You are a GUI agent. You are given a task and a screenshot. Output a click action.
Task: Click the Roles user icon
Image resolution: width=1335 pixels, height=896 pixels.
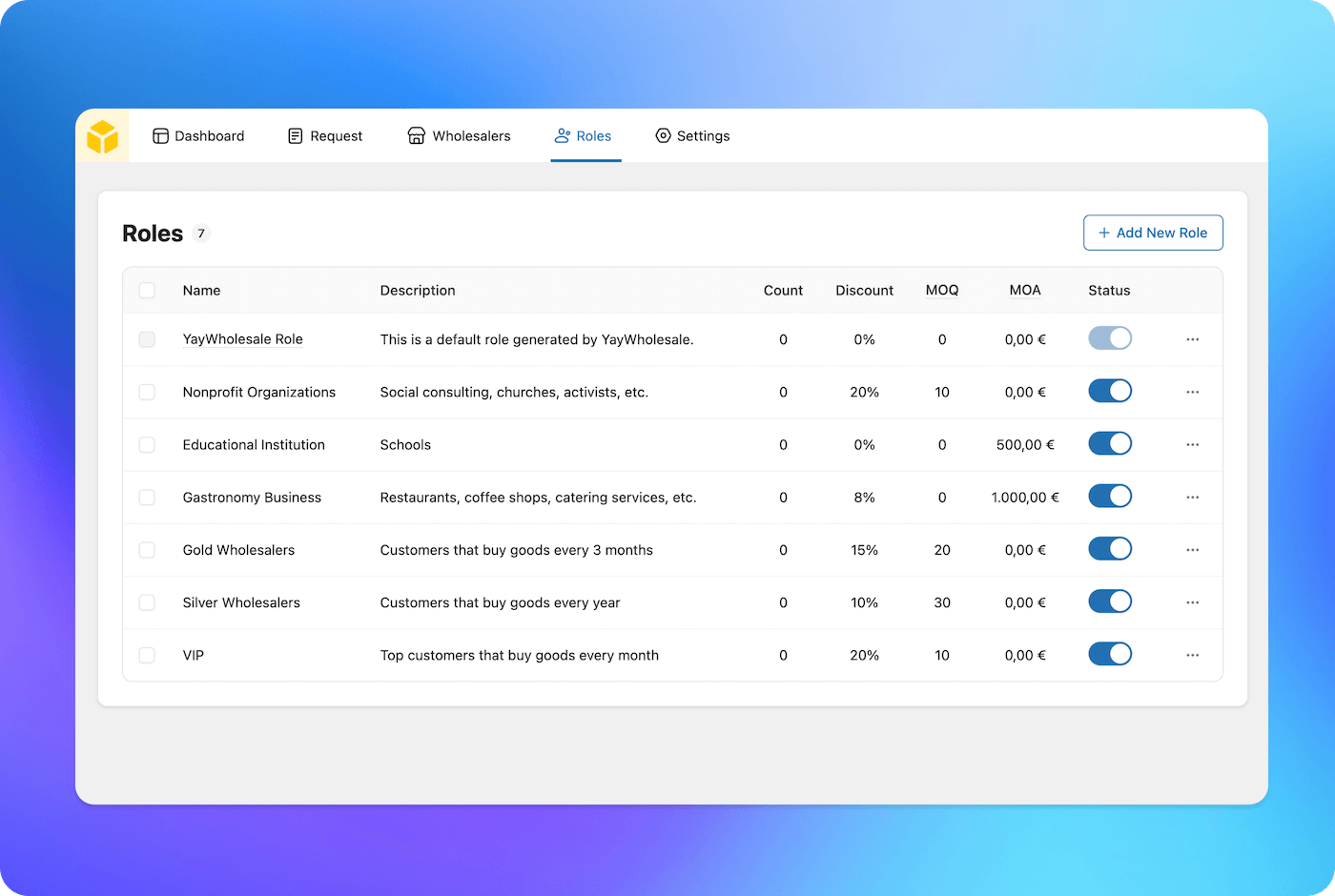click(563, 136)
